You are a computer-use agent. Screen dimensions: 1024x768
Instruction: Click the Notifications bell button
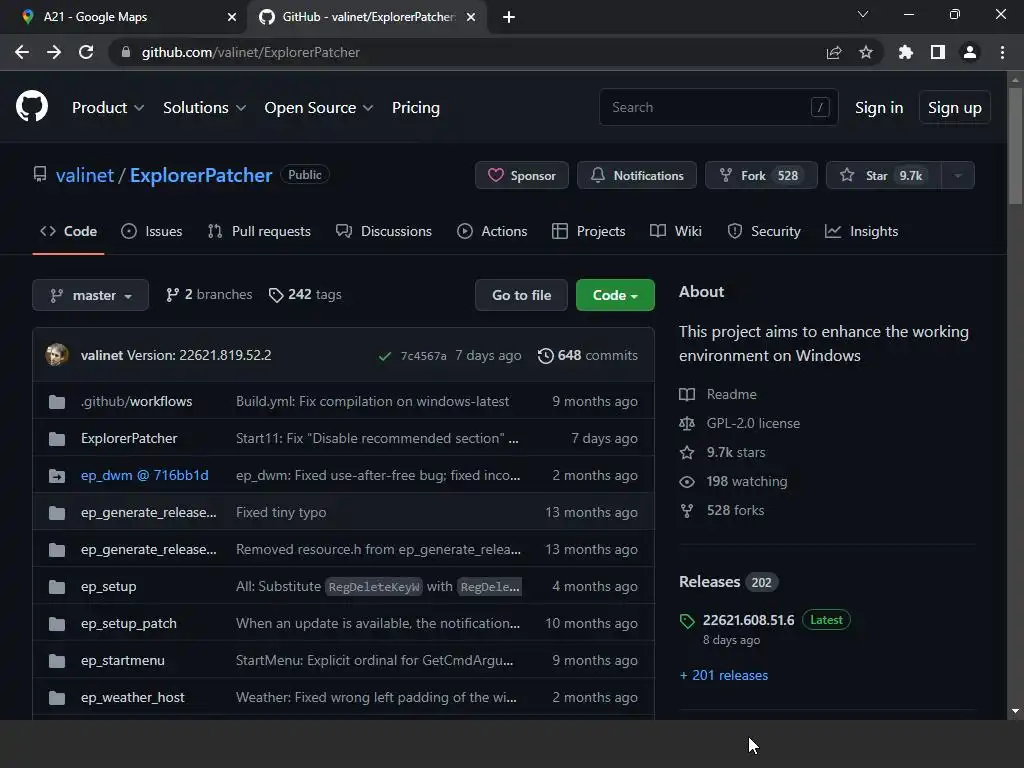(x=637, y=175)
